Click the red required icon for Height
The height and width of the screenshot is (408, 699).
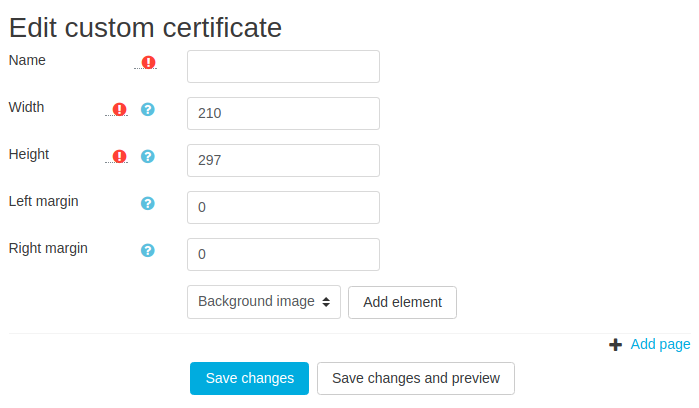point(120,156)
